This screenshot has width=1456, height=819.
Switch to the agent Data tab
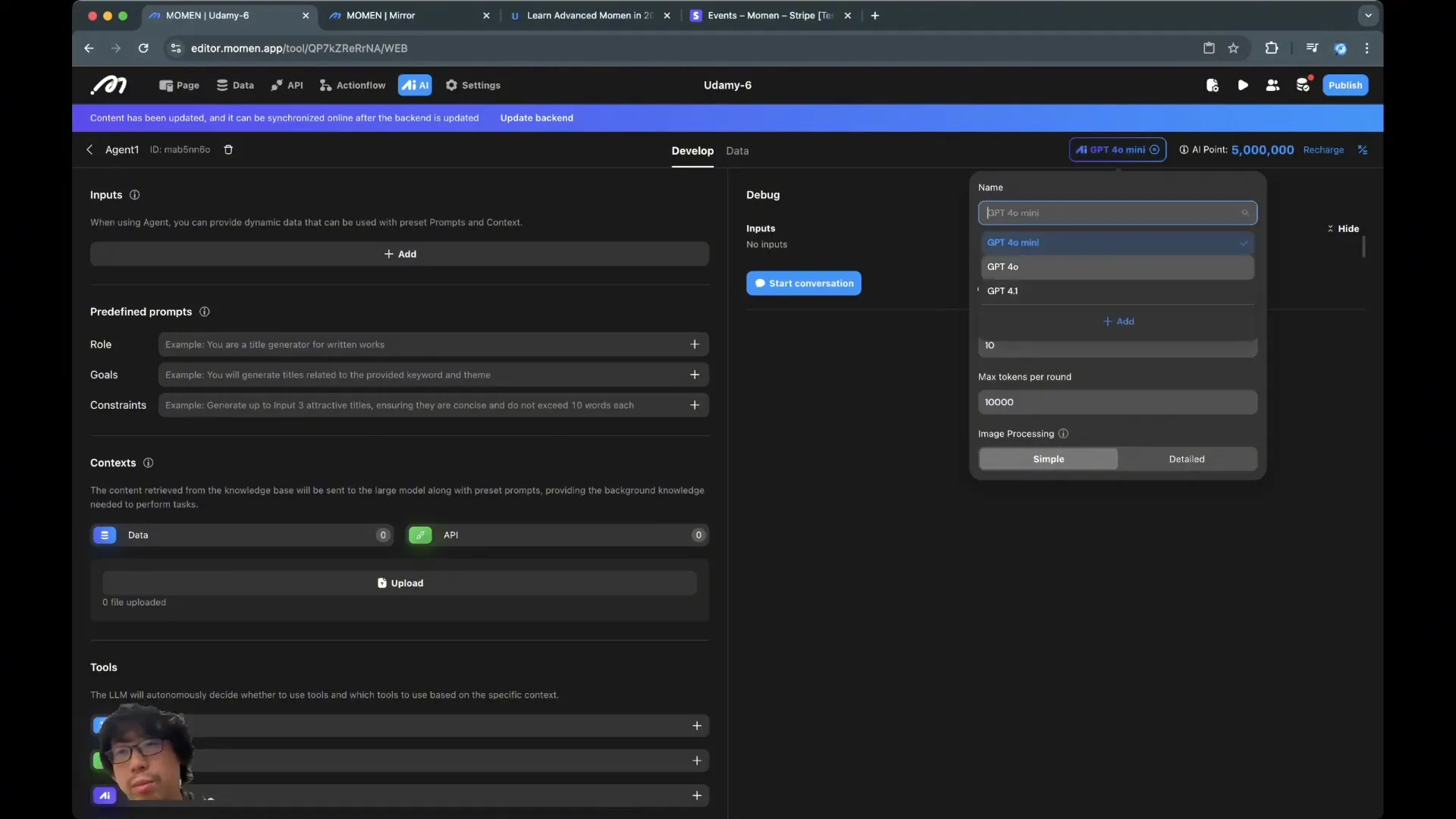click(737, 151)
